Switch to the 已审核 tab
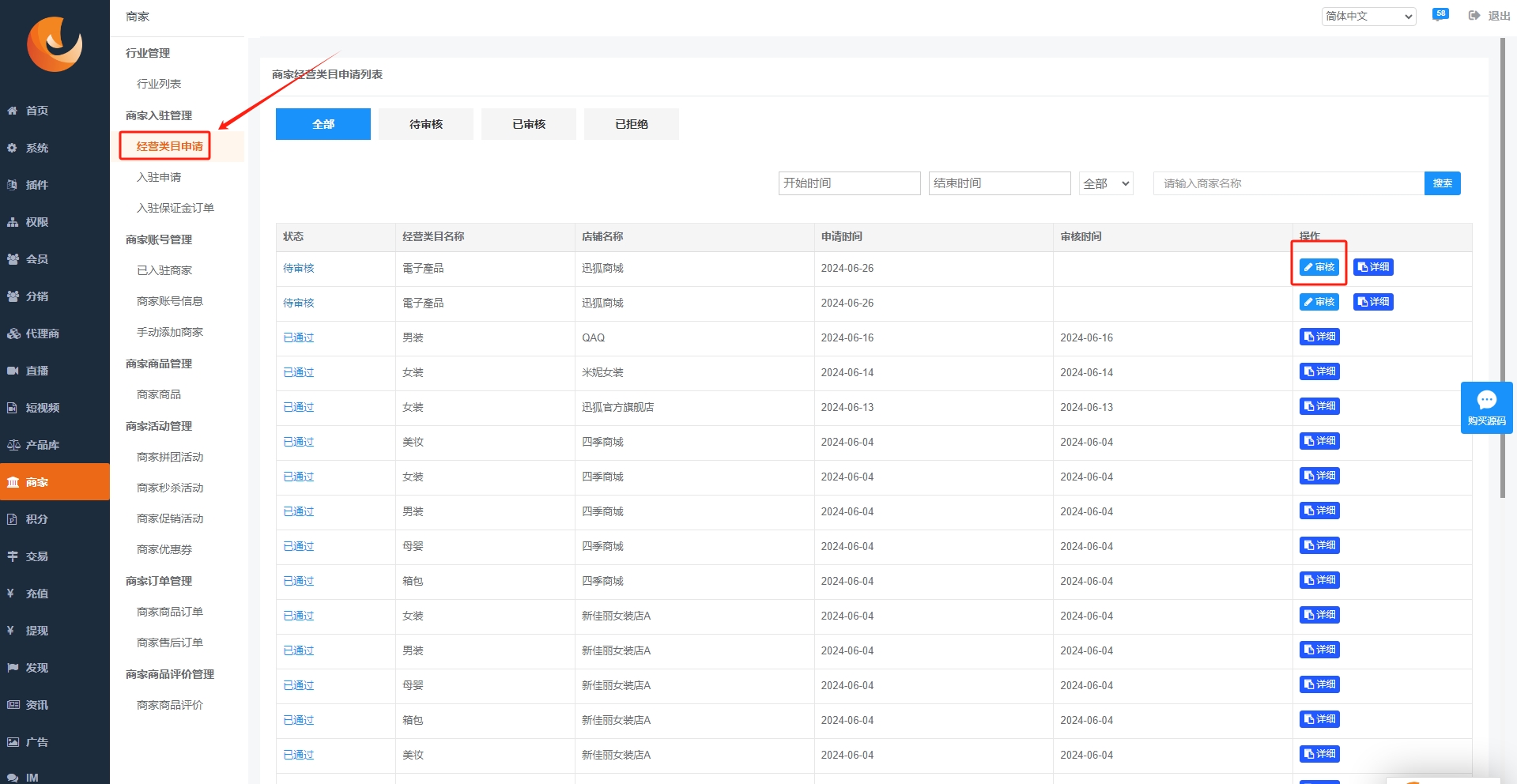 (x=529, y=124)
